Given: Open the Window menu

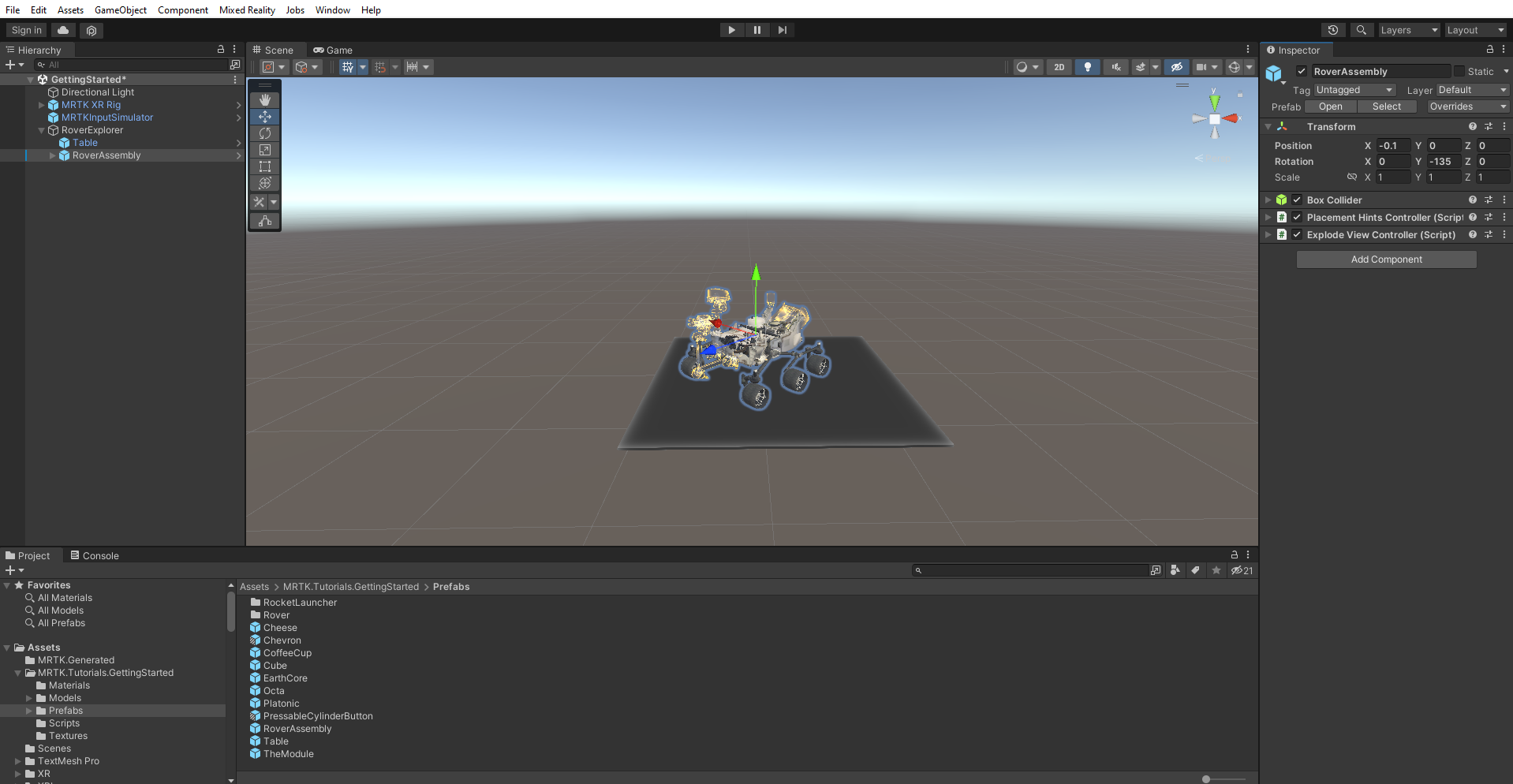Looking at the screenshot, I should [333, 9].
